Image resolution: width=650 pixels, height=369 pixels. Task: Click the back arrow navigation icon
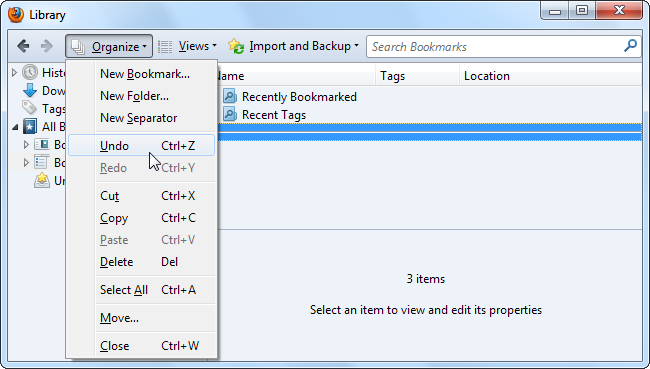coord(23,46)
